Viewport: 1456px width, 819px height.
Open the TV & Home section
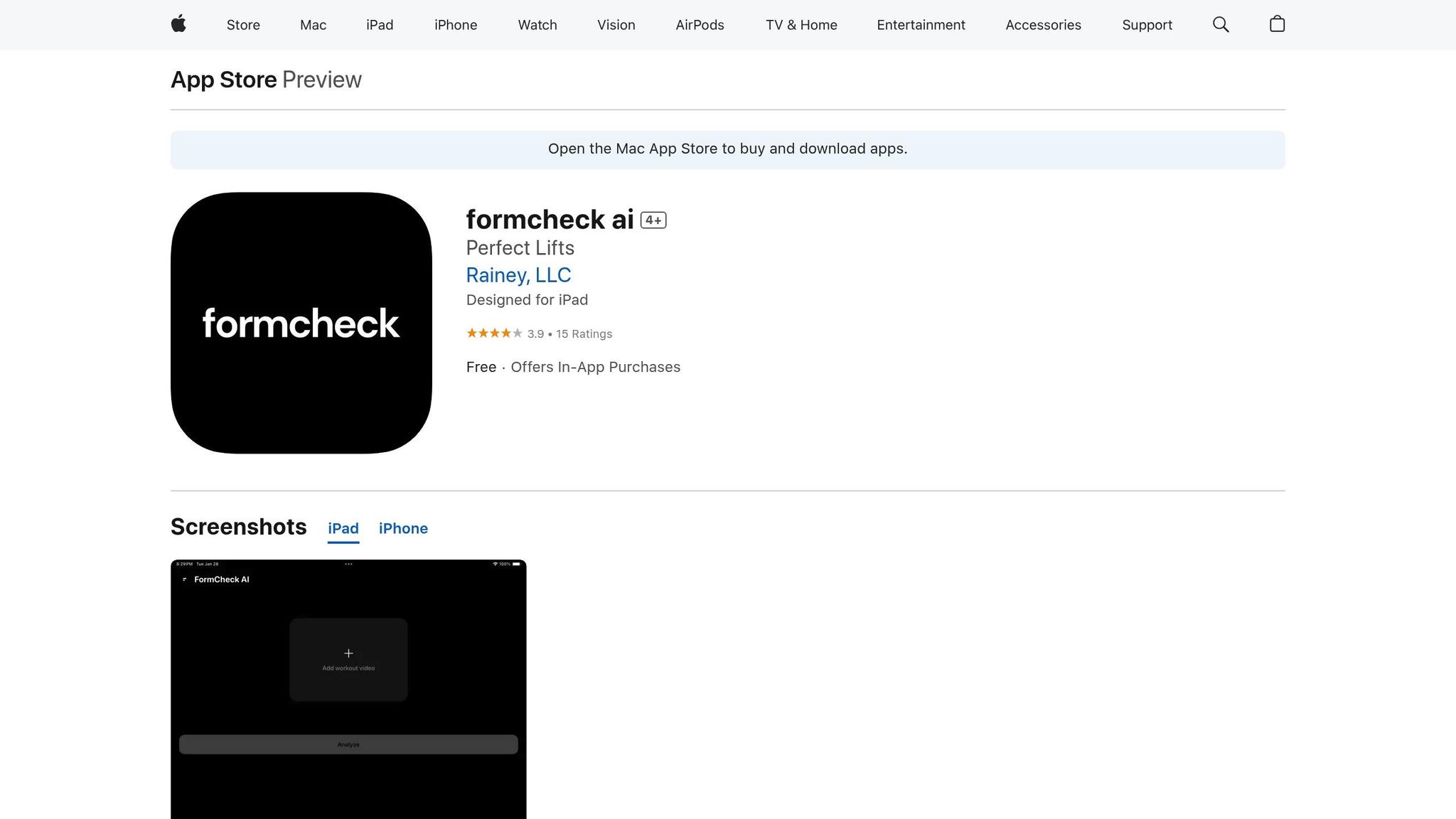click(x=801, y=24)
